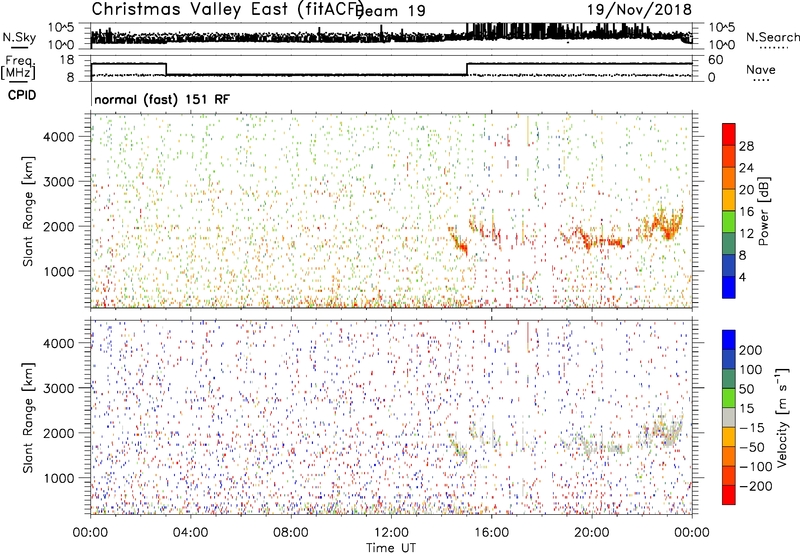The height and width of the screenshot is (554, 800).
Task: Click the blue bottom segment of the power colorbar
Action: pos(729,287)
